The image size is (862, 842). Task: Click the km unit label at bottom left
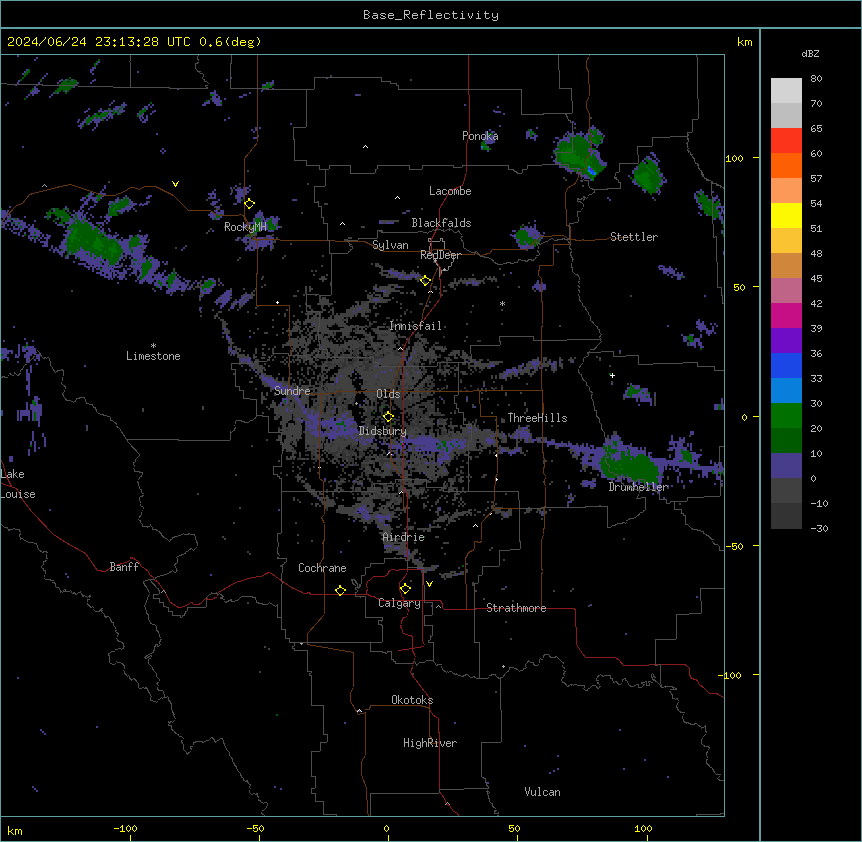(x=14, y=830)
